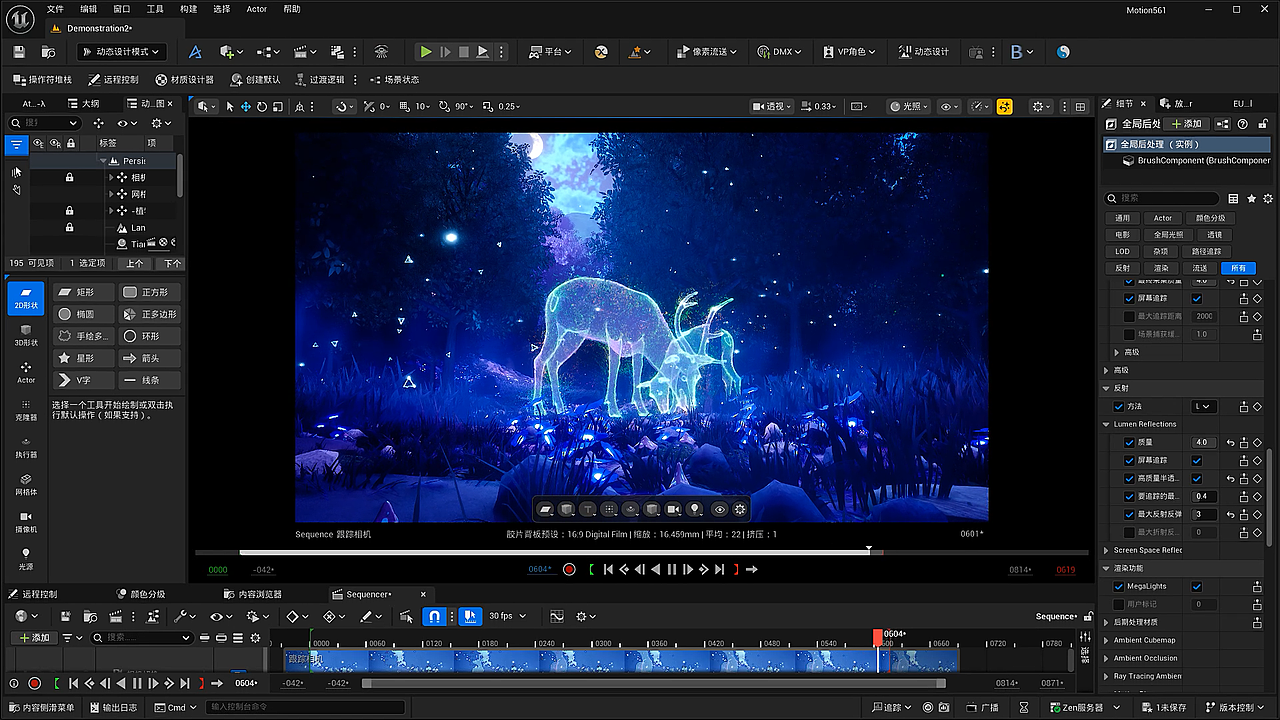Viewport: 1280px width, 720px height.
Task: Click the Details panel search field
Action: point(1163,198)
